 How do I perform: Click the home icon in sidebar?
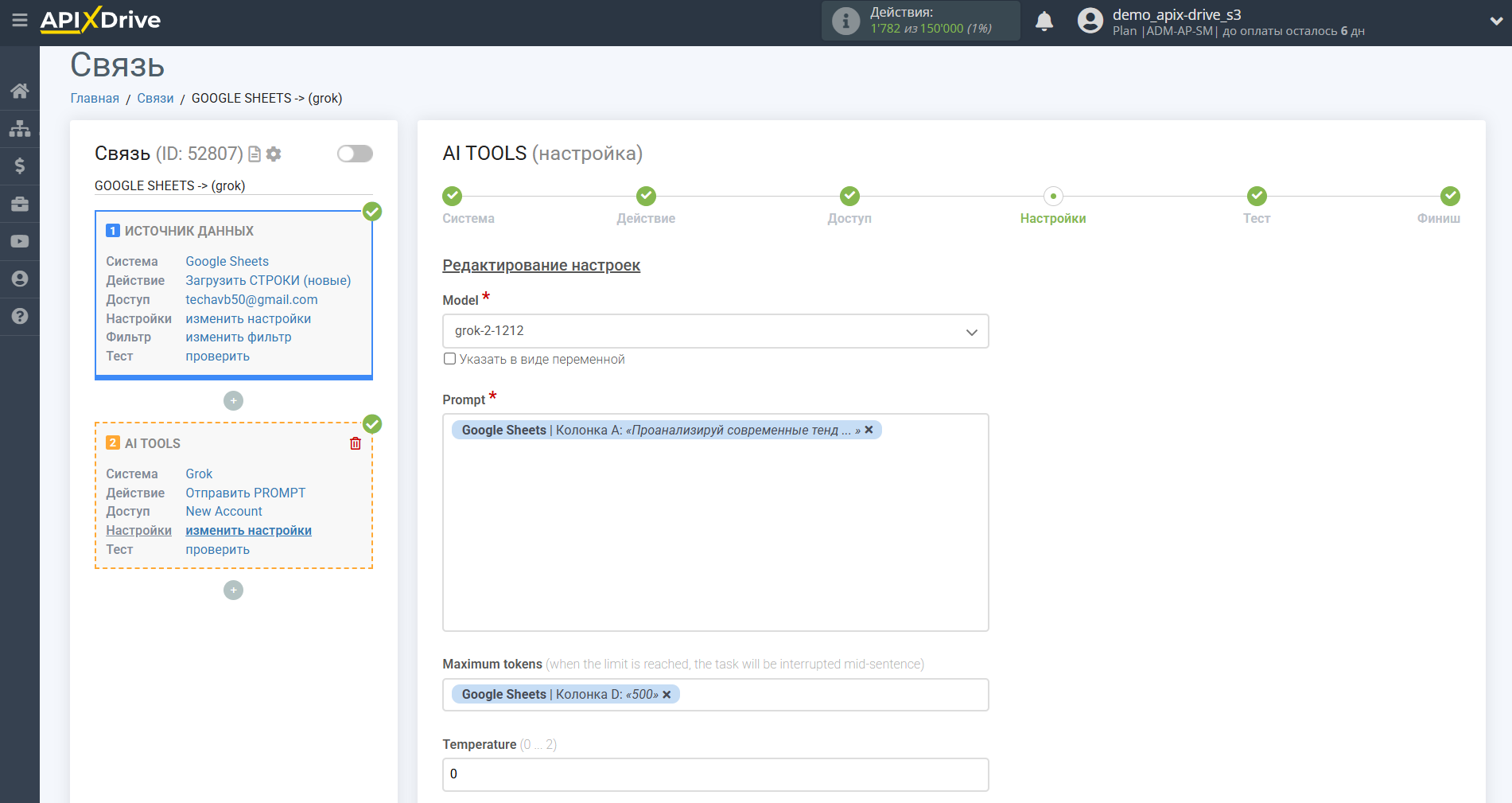click(19, 91)
